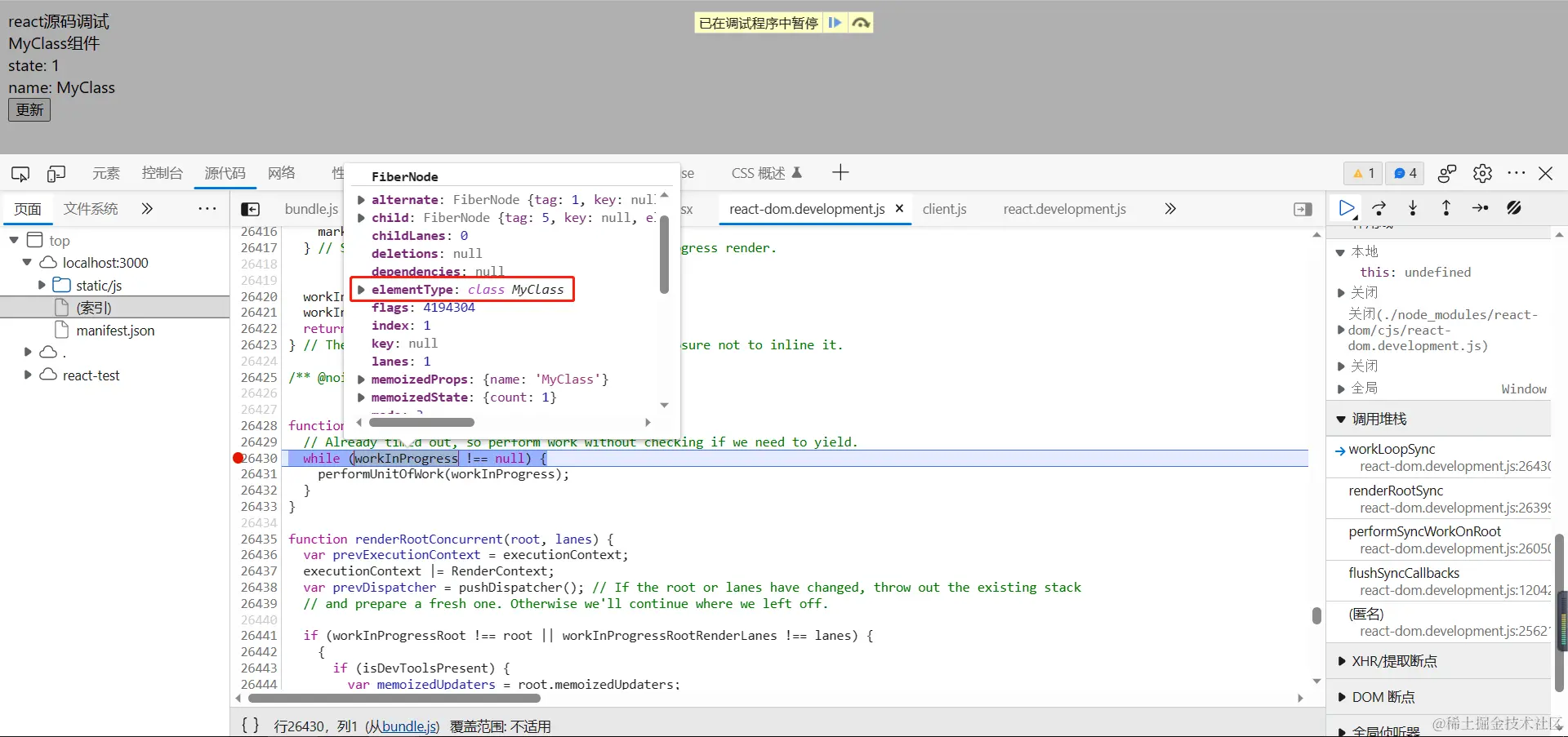Activate the inspect element picker icon
Viewport: 1568px width, 737px height.
20,173
